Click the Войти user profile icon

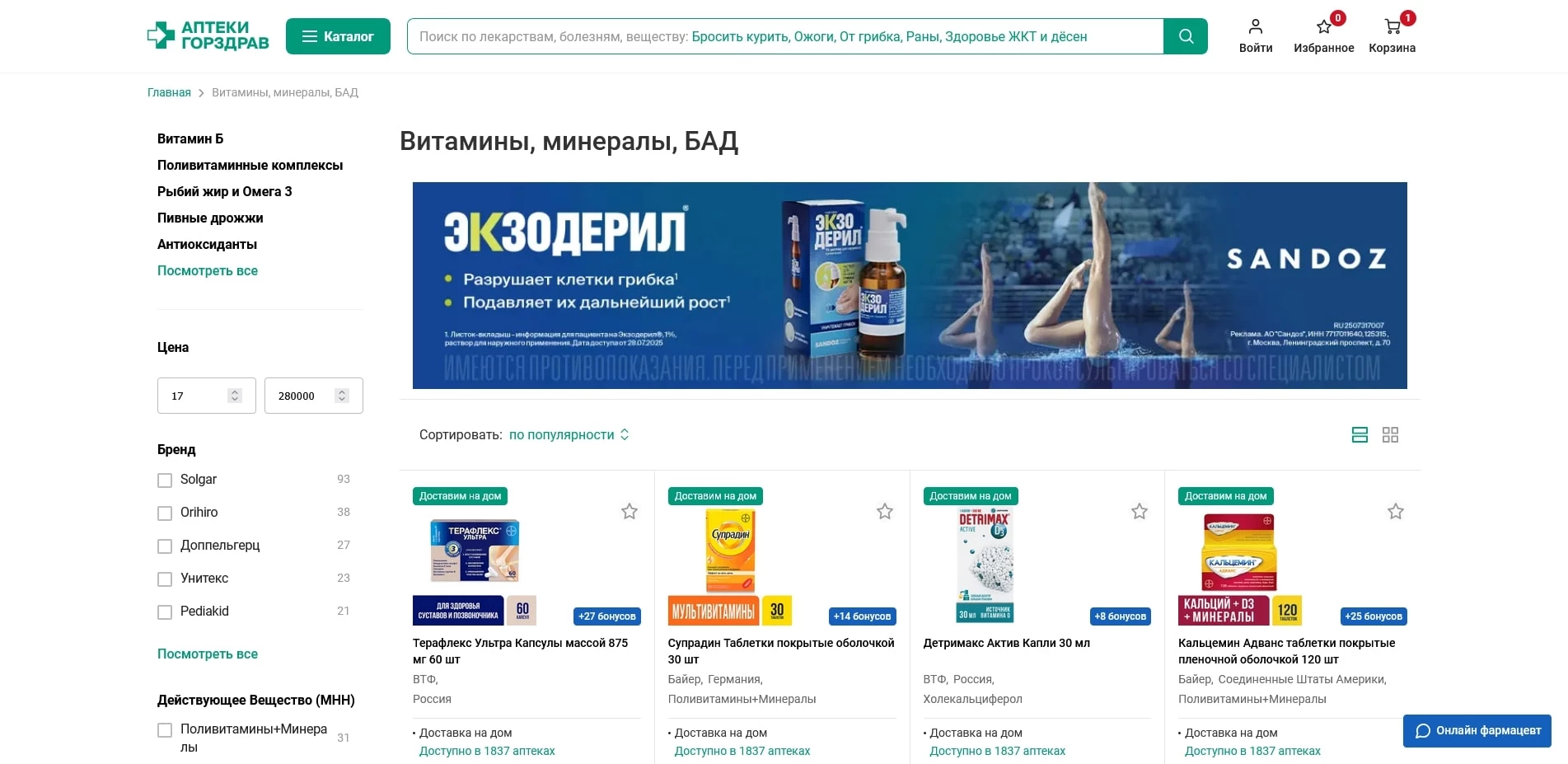[1256, 27]
